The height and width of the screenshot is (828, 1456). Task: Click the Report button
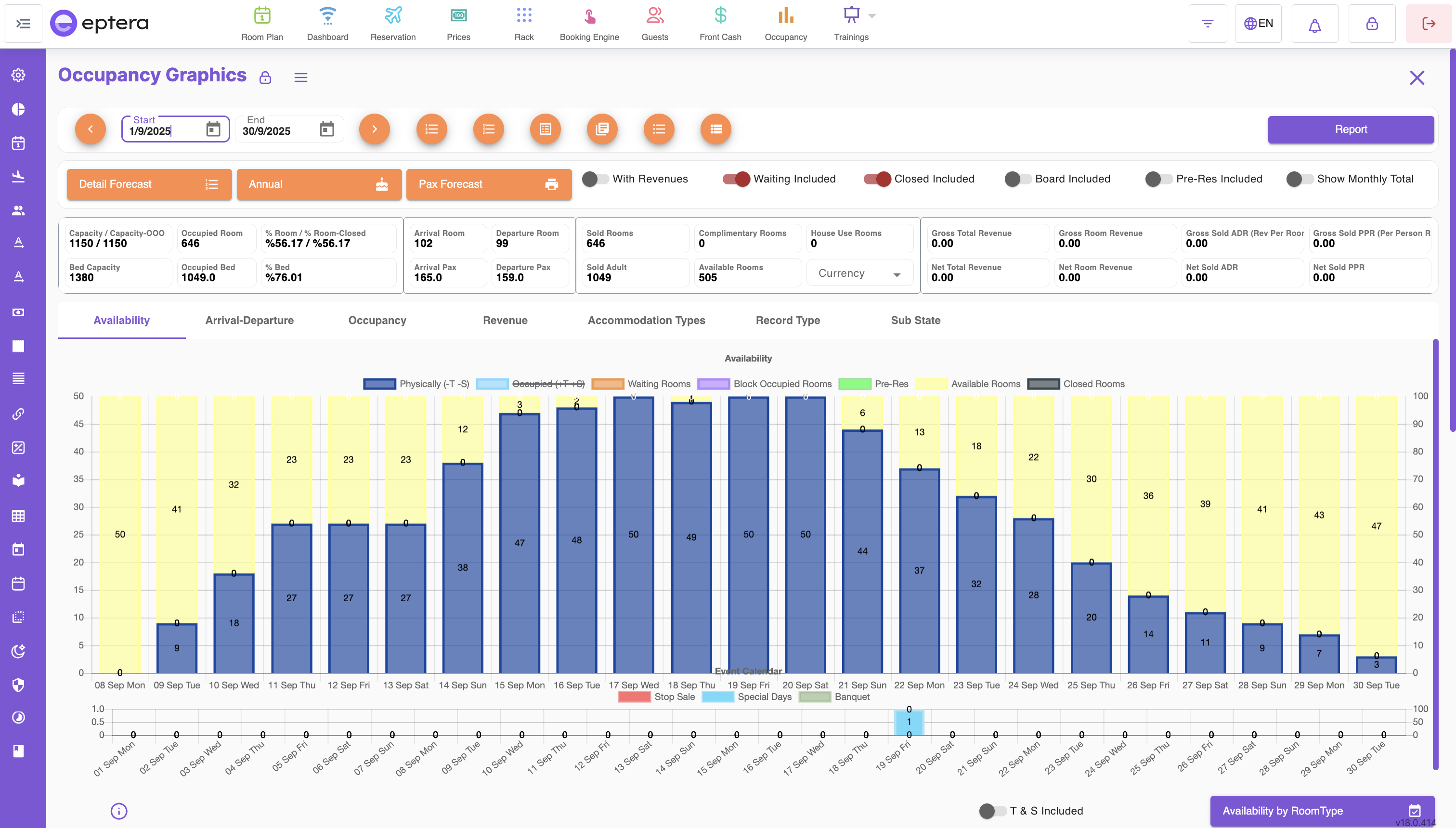(x=1351, y=129)
